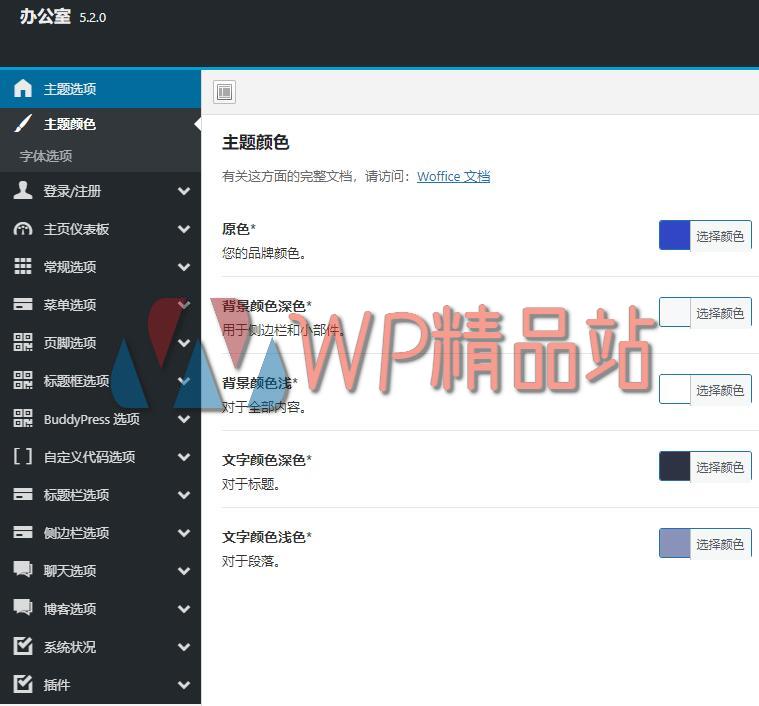The width and height of the screenshot is (759, 706).
Task: Open the 主题选项 menu section
Action: pyautogui.click(x=100, y=89)
